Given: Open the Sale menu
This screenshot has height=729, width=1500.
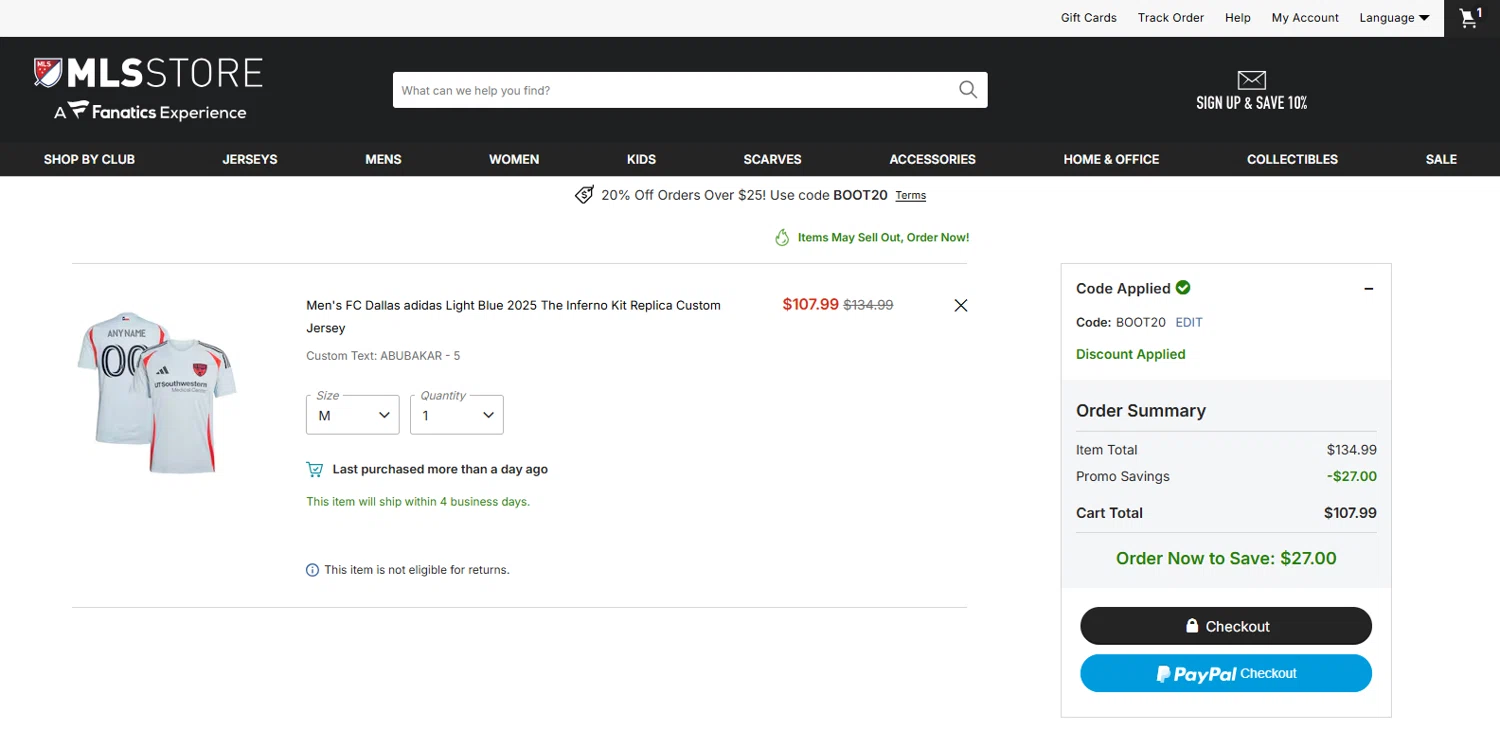Looking at the screenshot, I should 1441,159.
